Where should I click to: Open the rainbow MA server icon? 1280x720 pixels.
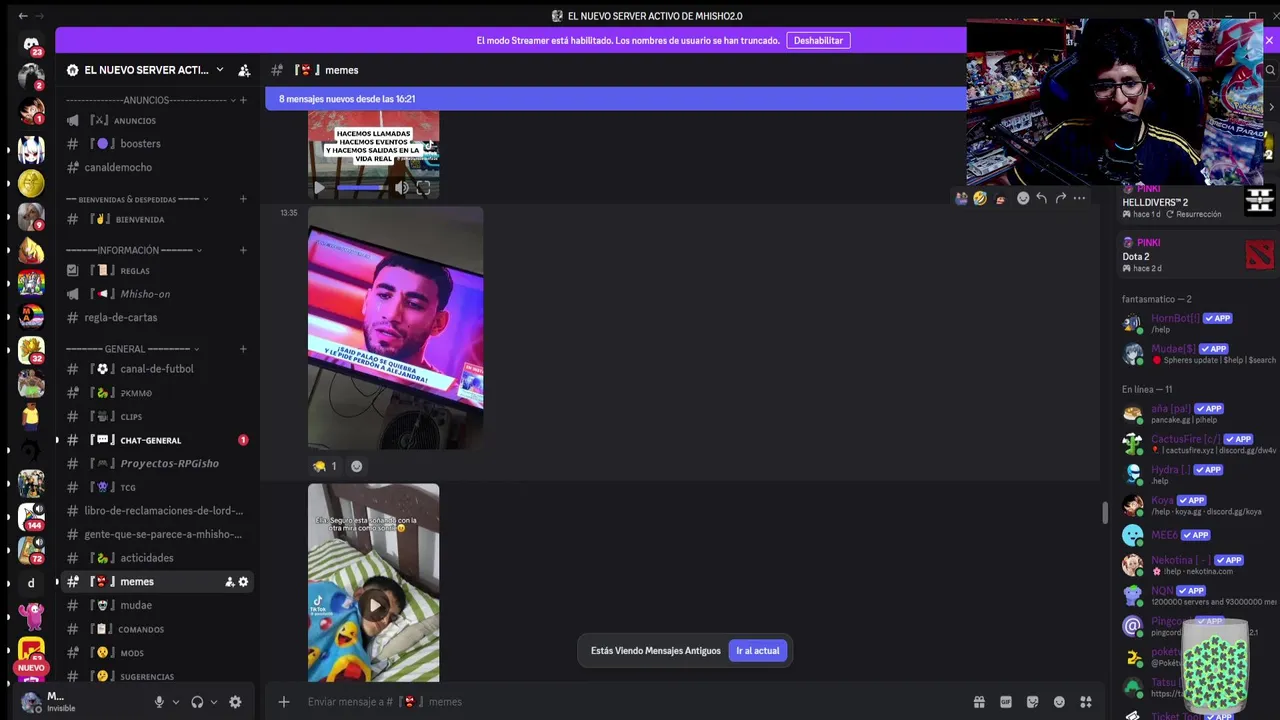[31, 316]
